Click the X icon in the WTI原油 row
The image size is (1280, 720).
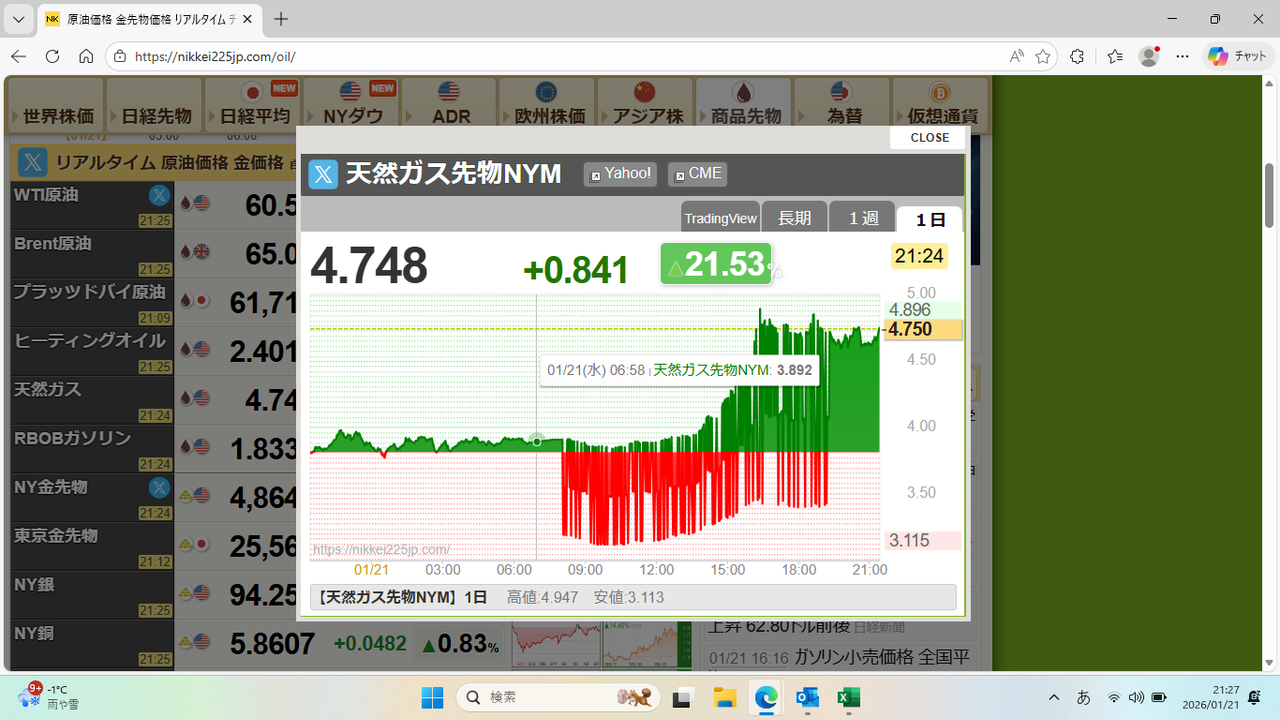point(159,196)
